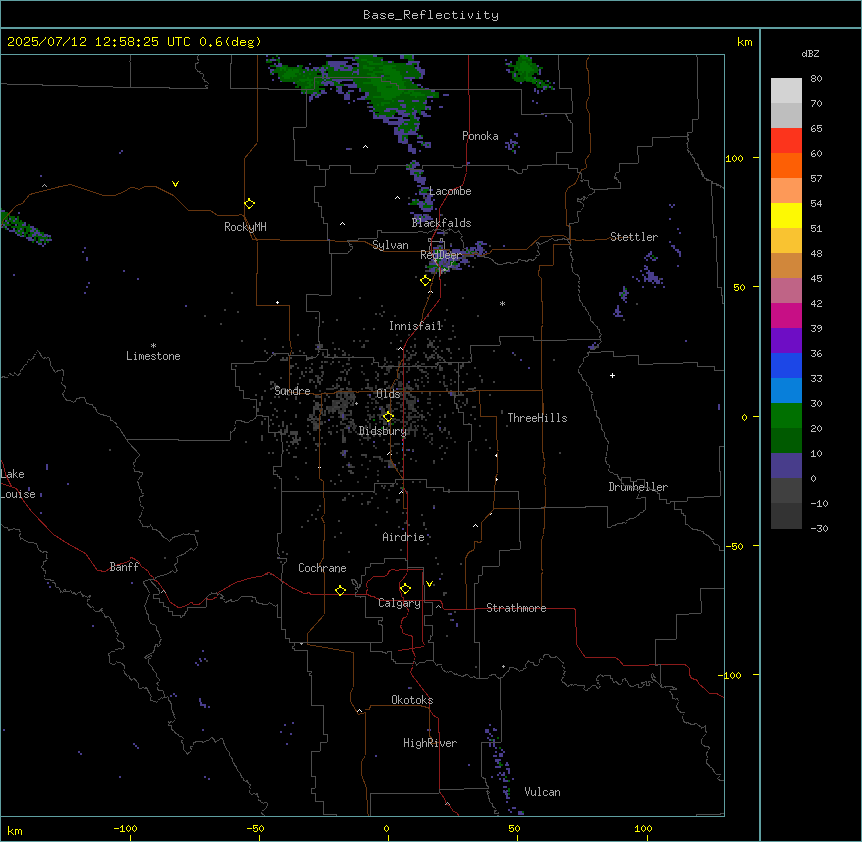
Task: Click the Ponoka city label
Action: 480,136
